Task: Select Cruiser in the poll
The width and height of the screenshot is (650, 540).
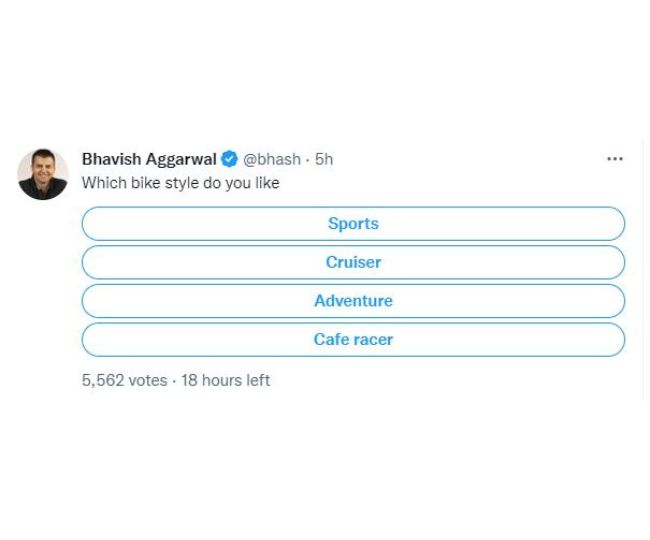Action: (353, 262)
